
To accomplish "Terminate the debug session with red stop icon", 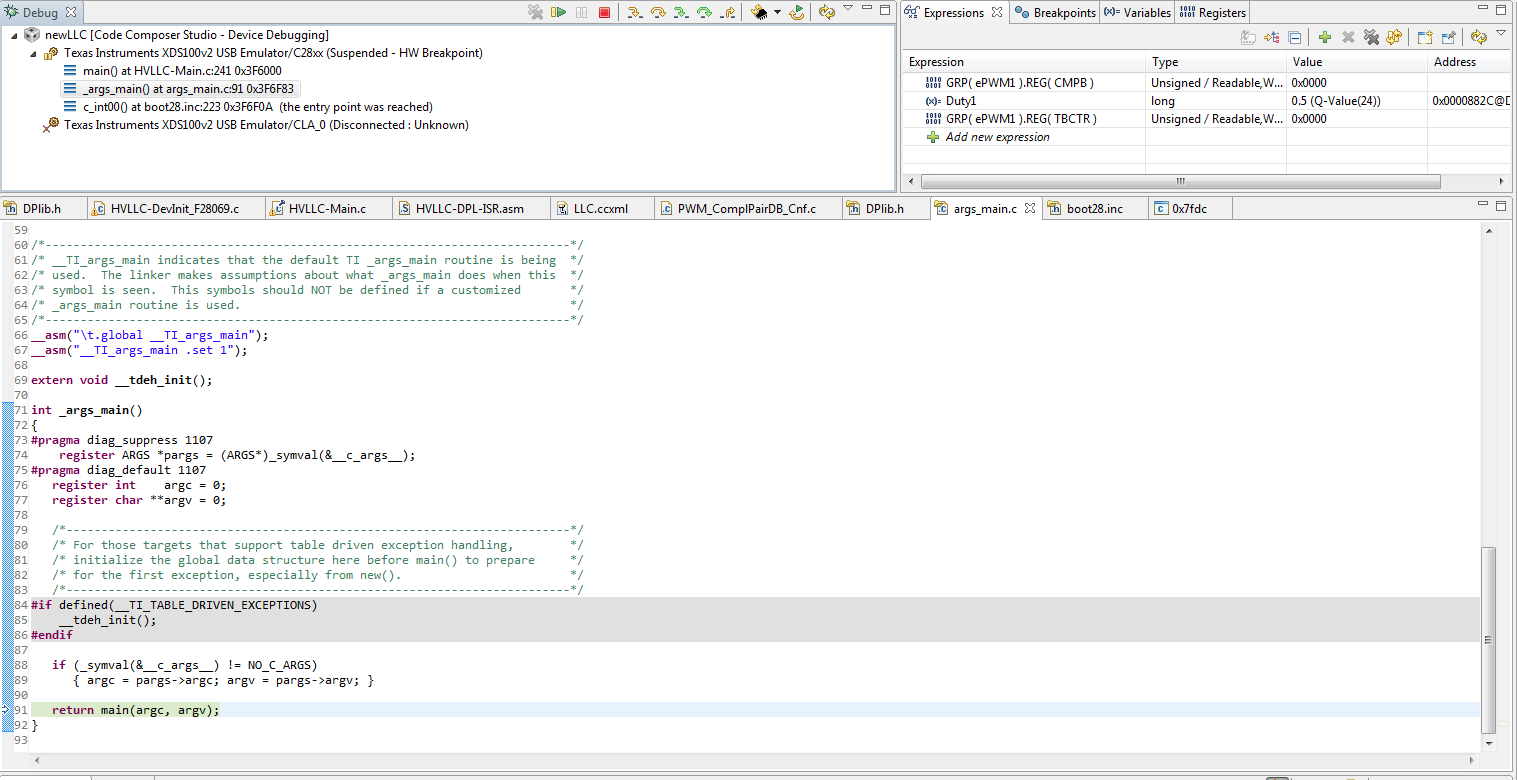I will pyautogui.click(x=604, y=12).
